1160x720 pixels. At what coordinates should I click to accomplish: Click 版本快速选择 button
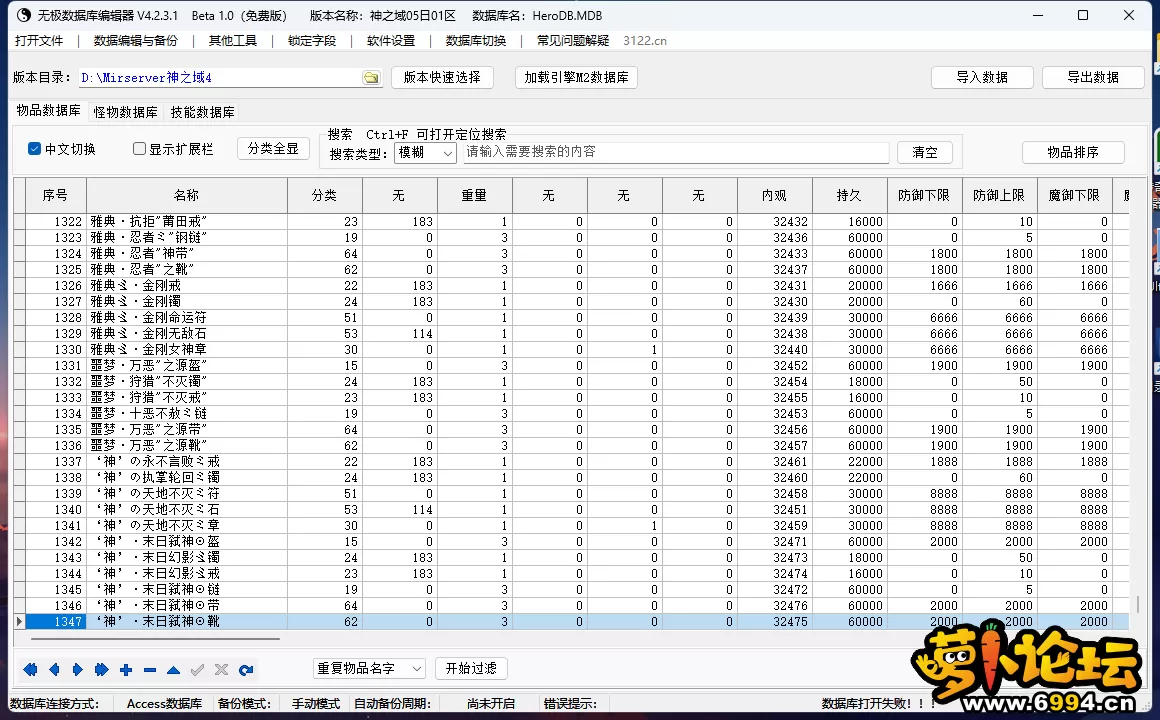442,77
